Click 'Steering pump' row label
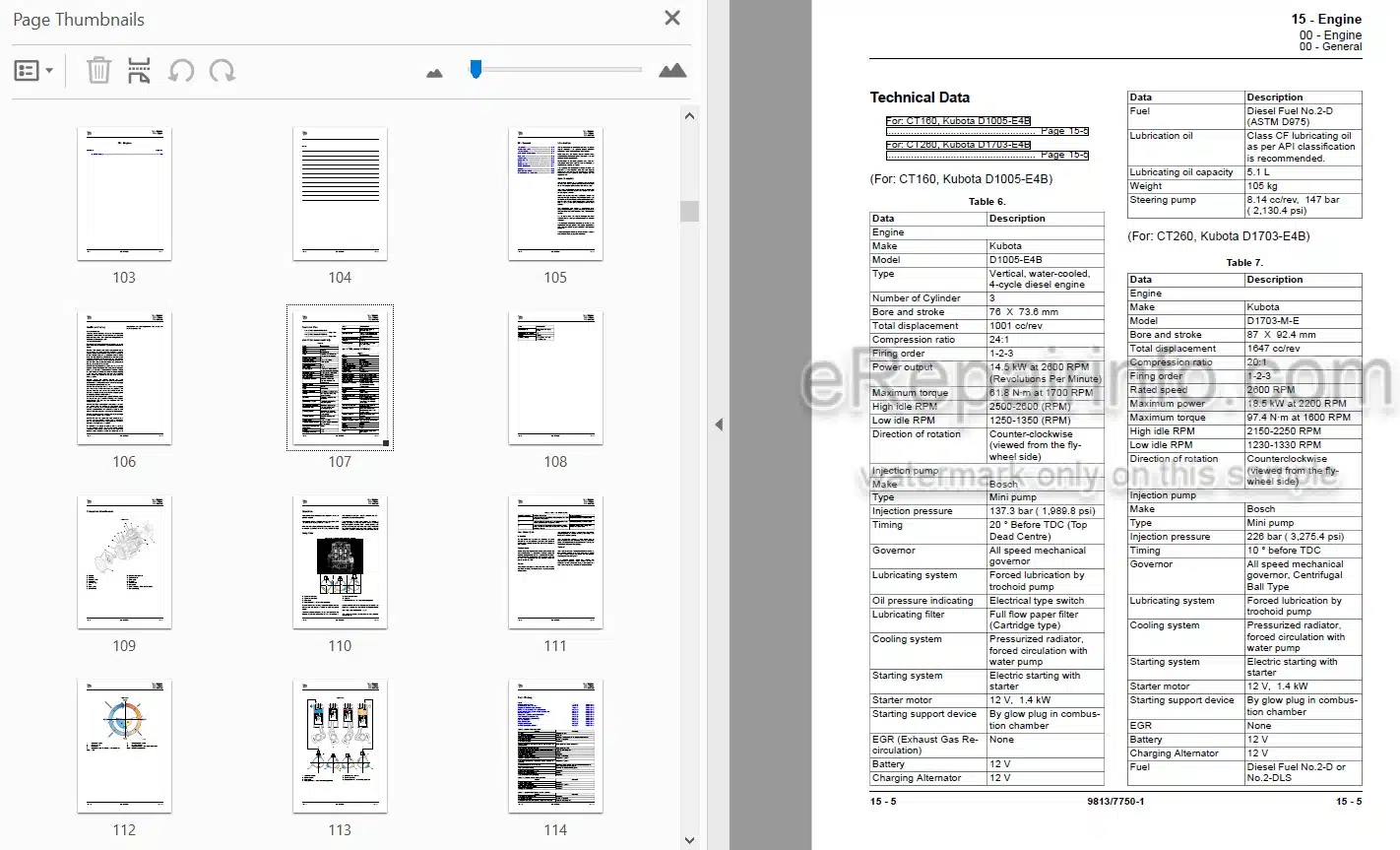Screen dimensions: 1400x850 click(x=1163, y=200)
